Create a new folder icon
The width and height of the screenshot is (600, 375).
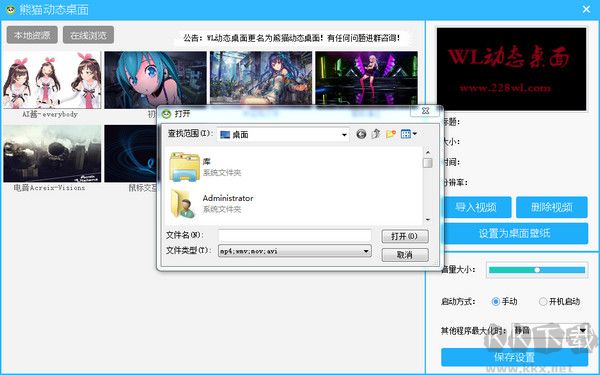coord(391,134)
